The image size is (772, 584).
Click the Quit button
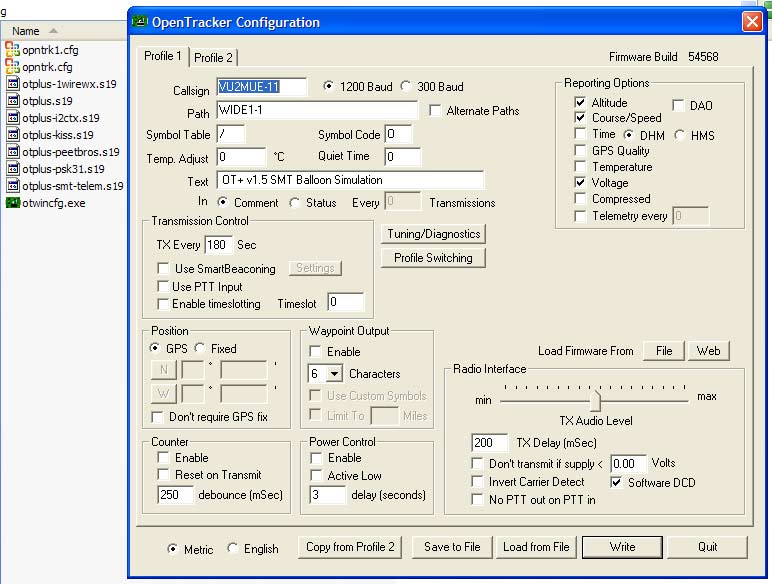tap(708, 547)
